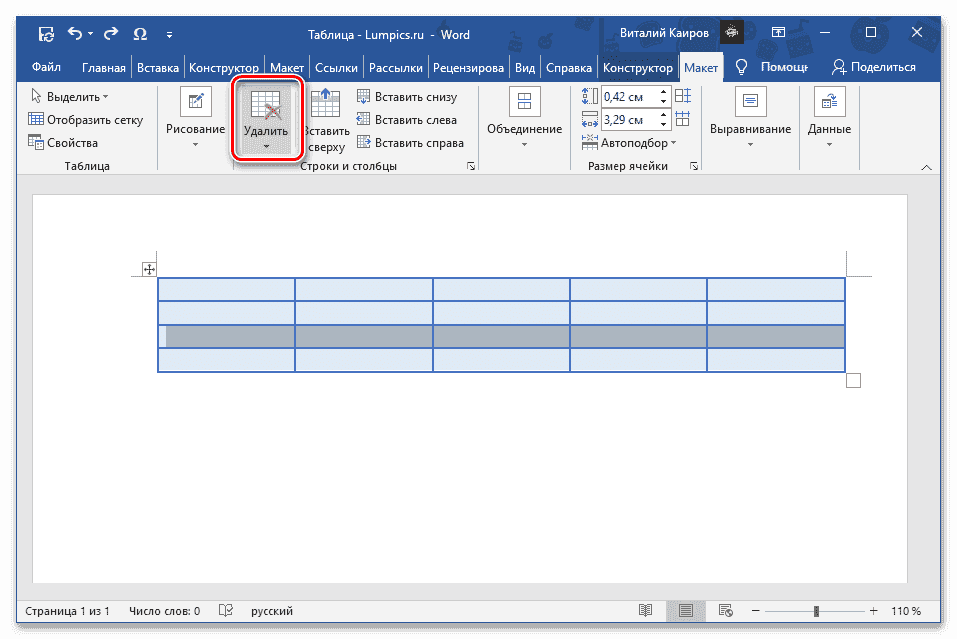
Task: Expand the Выделить dropdown
Action: [x=70, y=97]
